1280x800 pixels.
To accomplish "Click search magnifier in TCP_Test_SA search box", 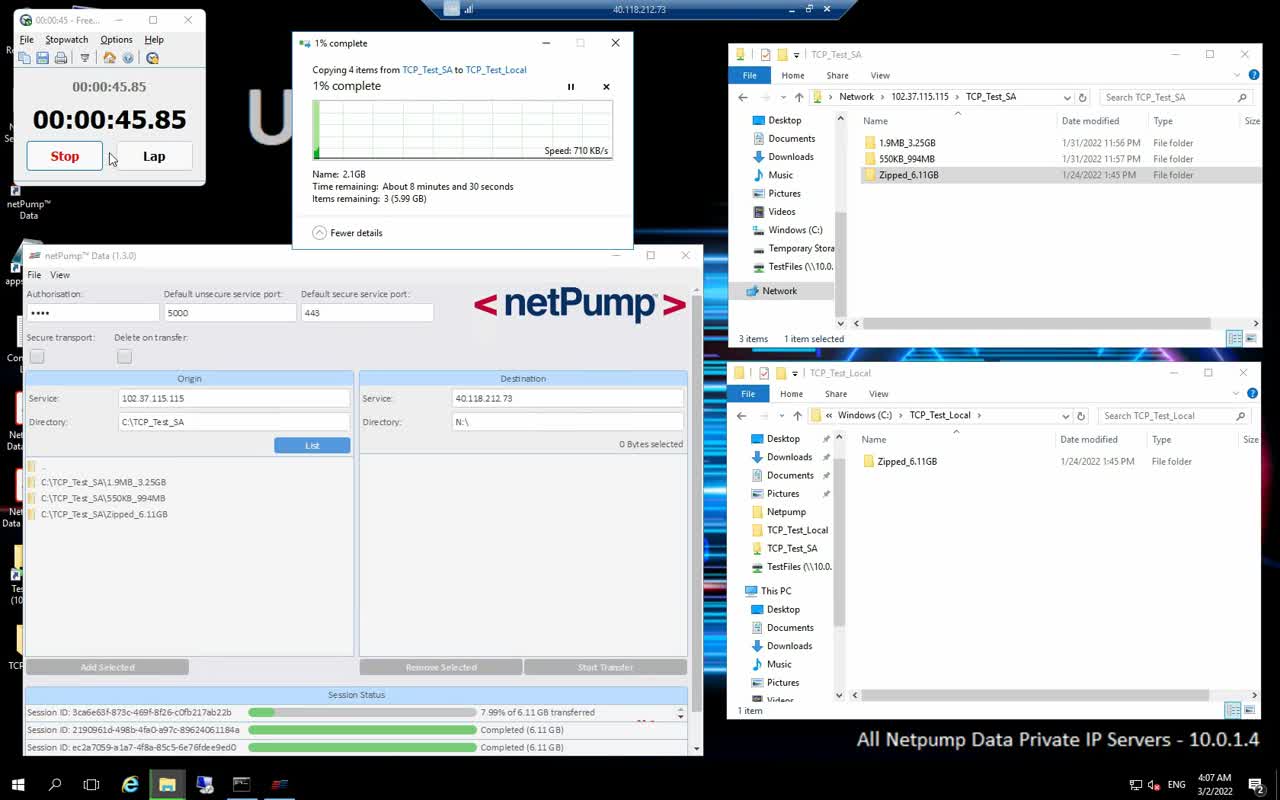I will point(1242,97).
